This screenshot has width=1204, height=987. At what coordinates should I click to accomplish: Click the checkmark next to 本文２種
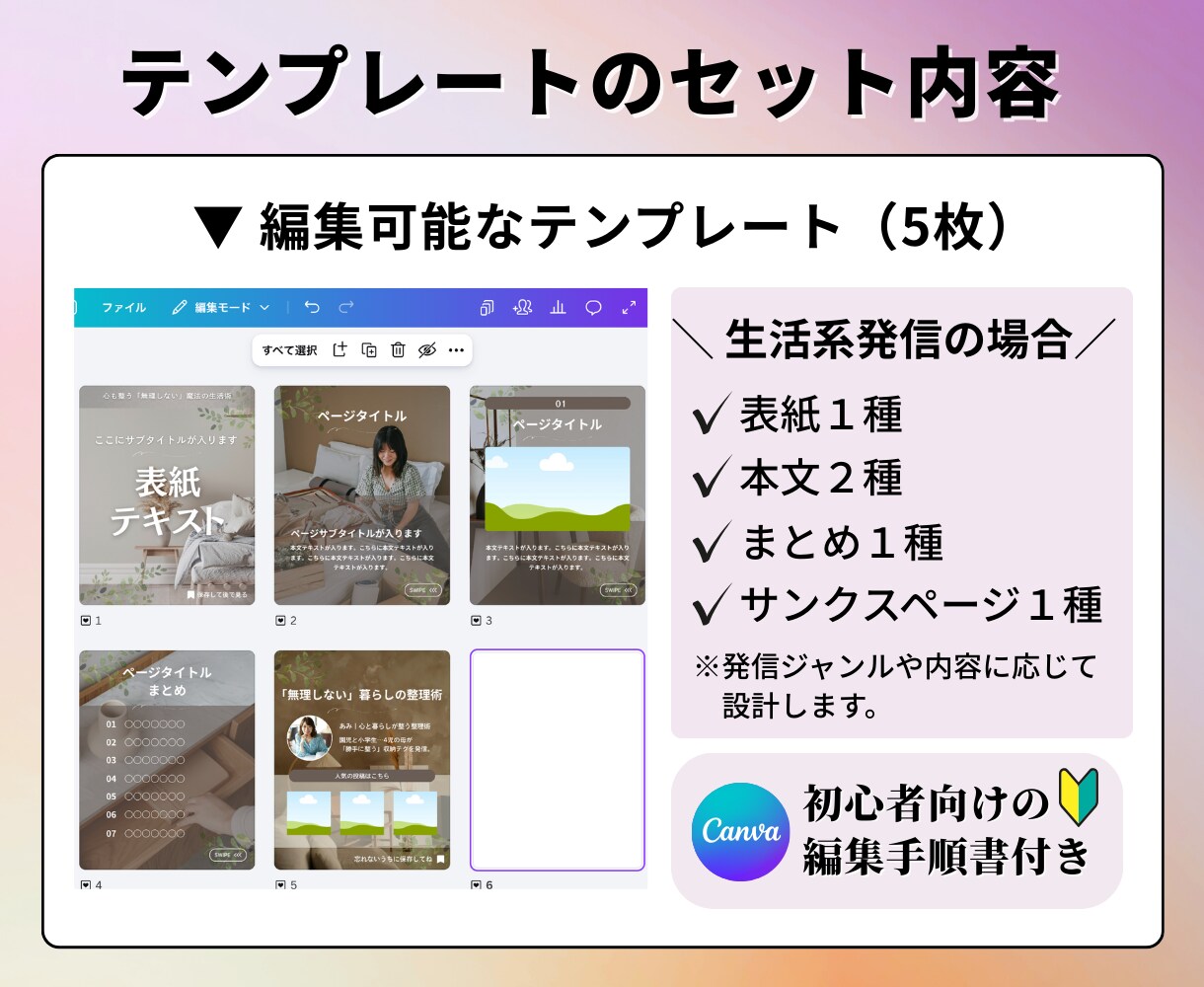711,479
